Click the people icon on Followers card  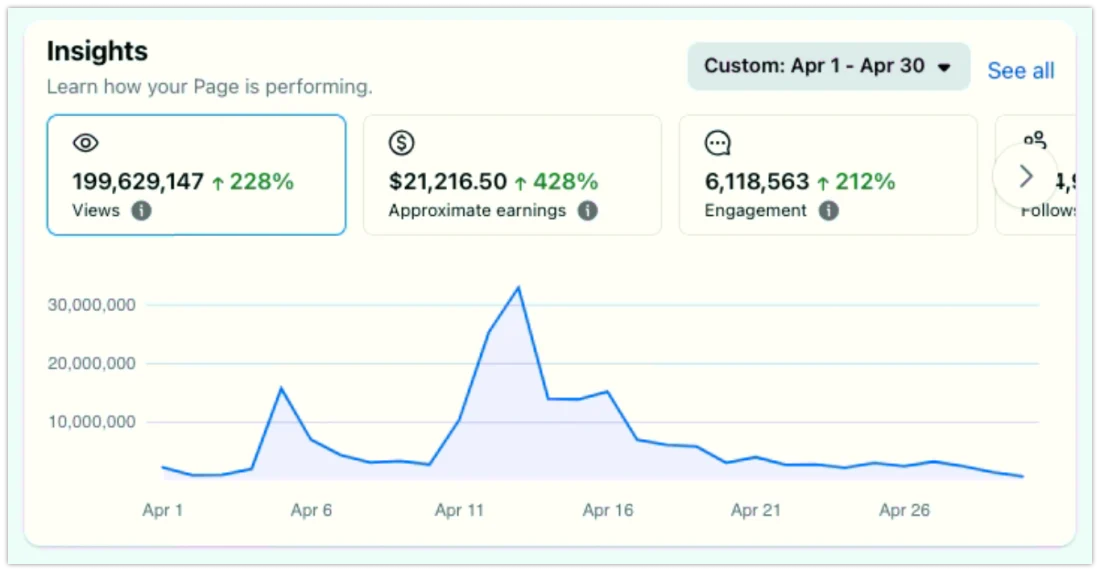coord(1035,140)
